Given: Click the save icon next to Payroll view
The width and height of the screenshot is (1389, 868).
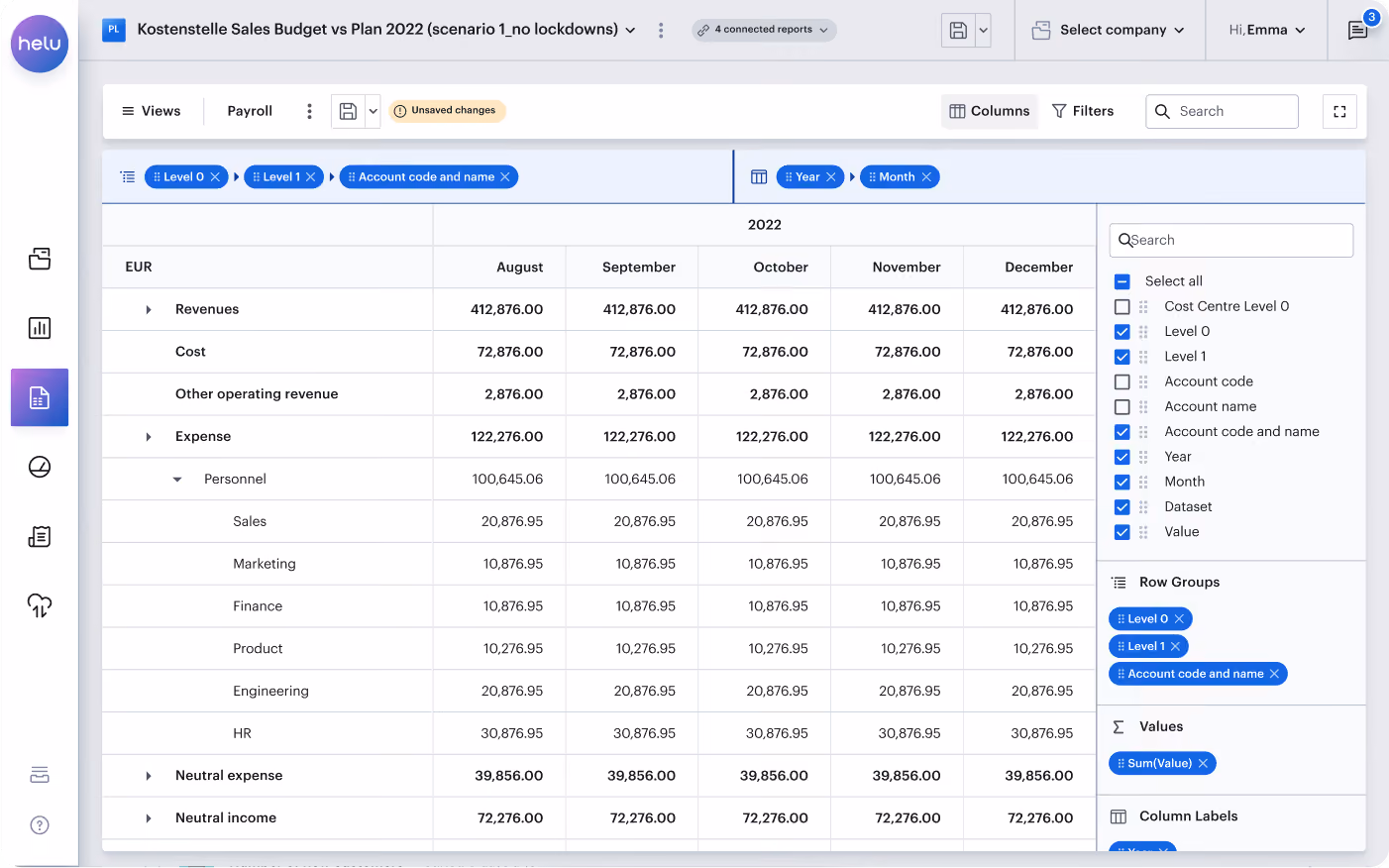Looking at the screenshot, I should tap(348, 111).
